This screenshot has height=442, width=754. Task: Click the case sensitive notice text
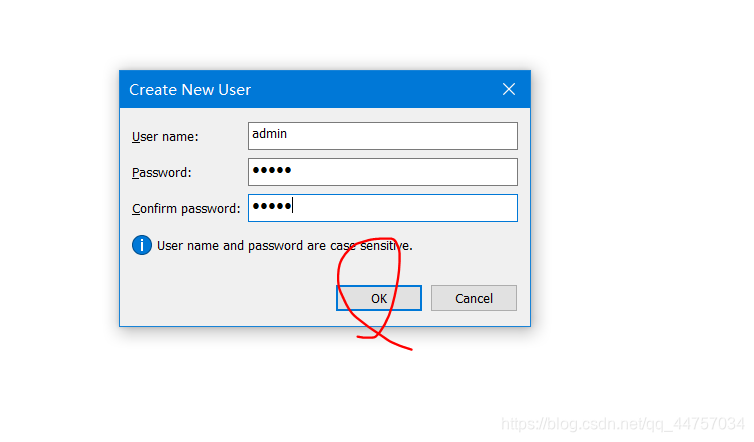(284, 245)
